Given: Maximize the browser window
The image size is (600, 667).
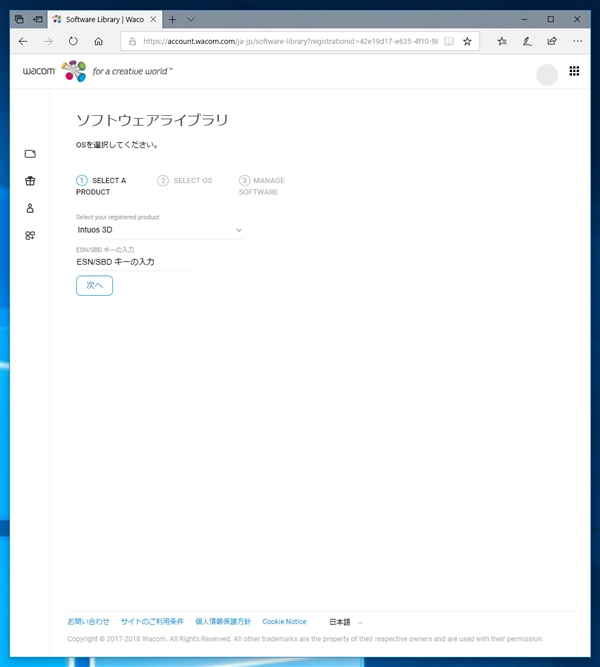Looking at the screenshot, I should pos(551,19).
